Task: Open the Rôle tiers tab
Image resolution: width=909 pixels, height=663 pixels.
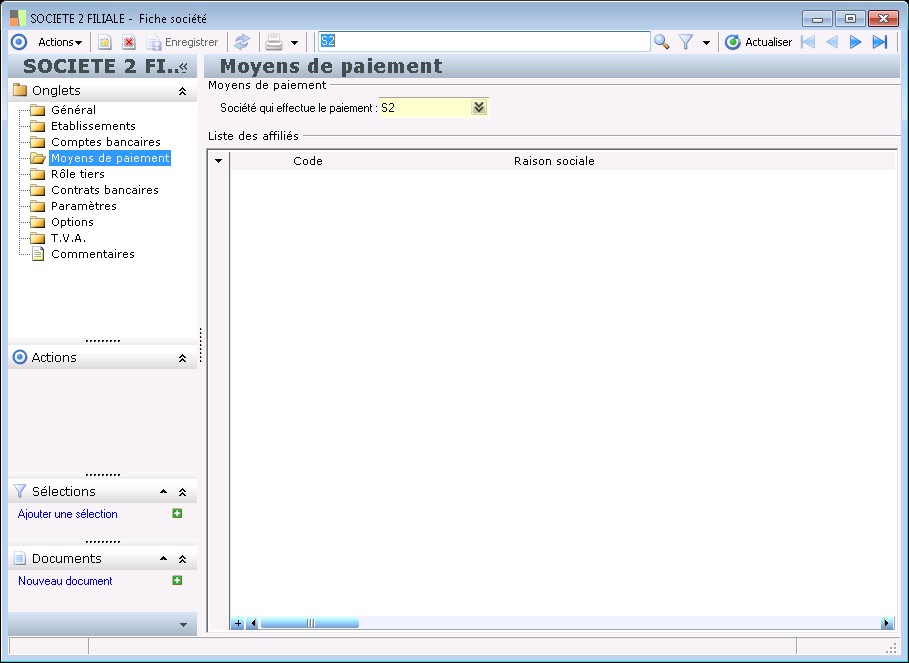Action: pyautogui.click(x=78, y=174)
